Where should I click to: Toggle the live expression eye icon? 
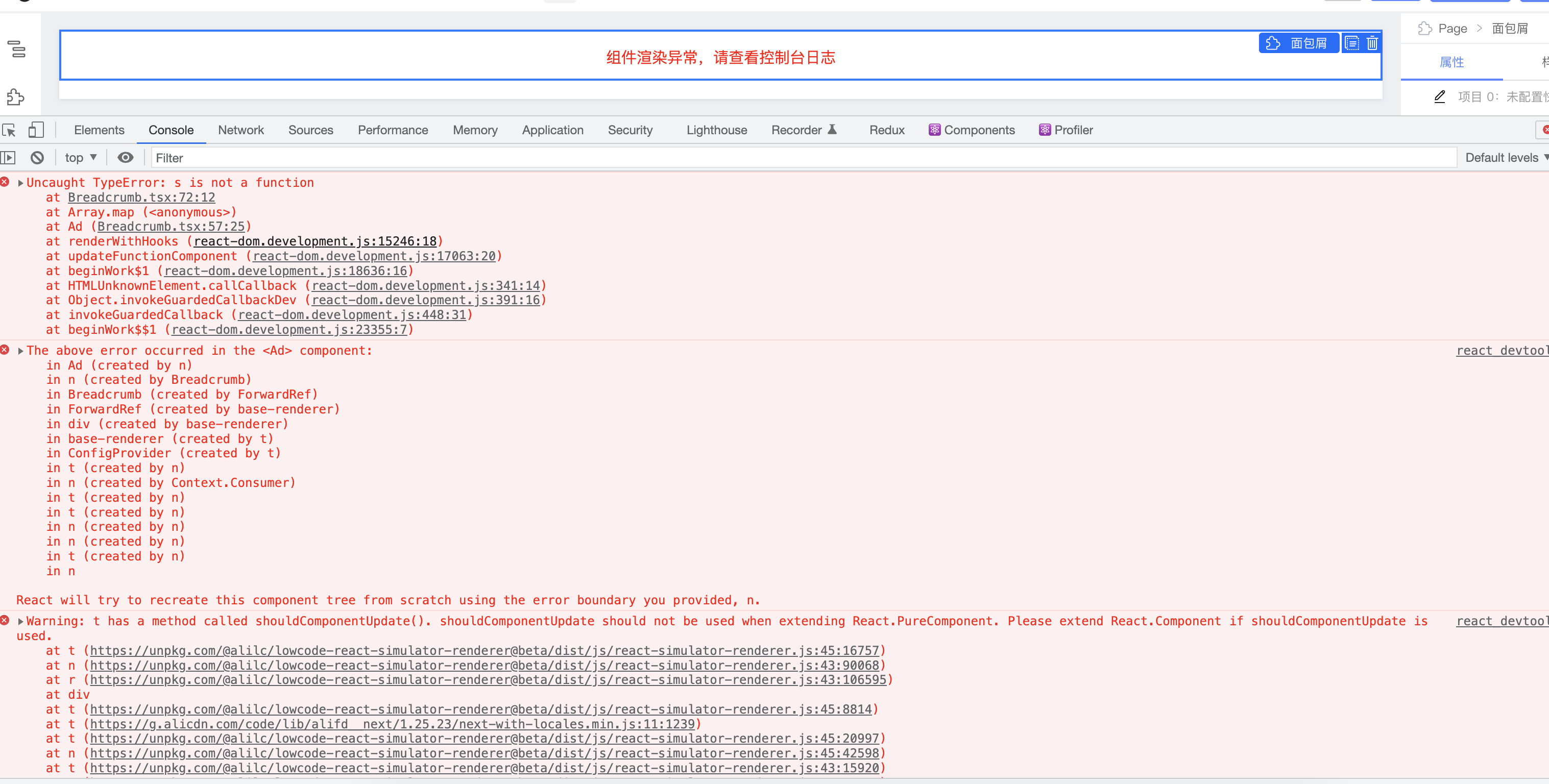pyautogui.click(x=125, y=158)
